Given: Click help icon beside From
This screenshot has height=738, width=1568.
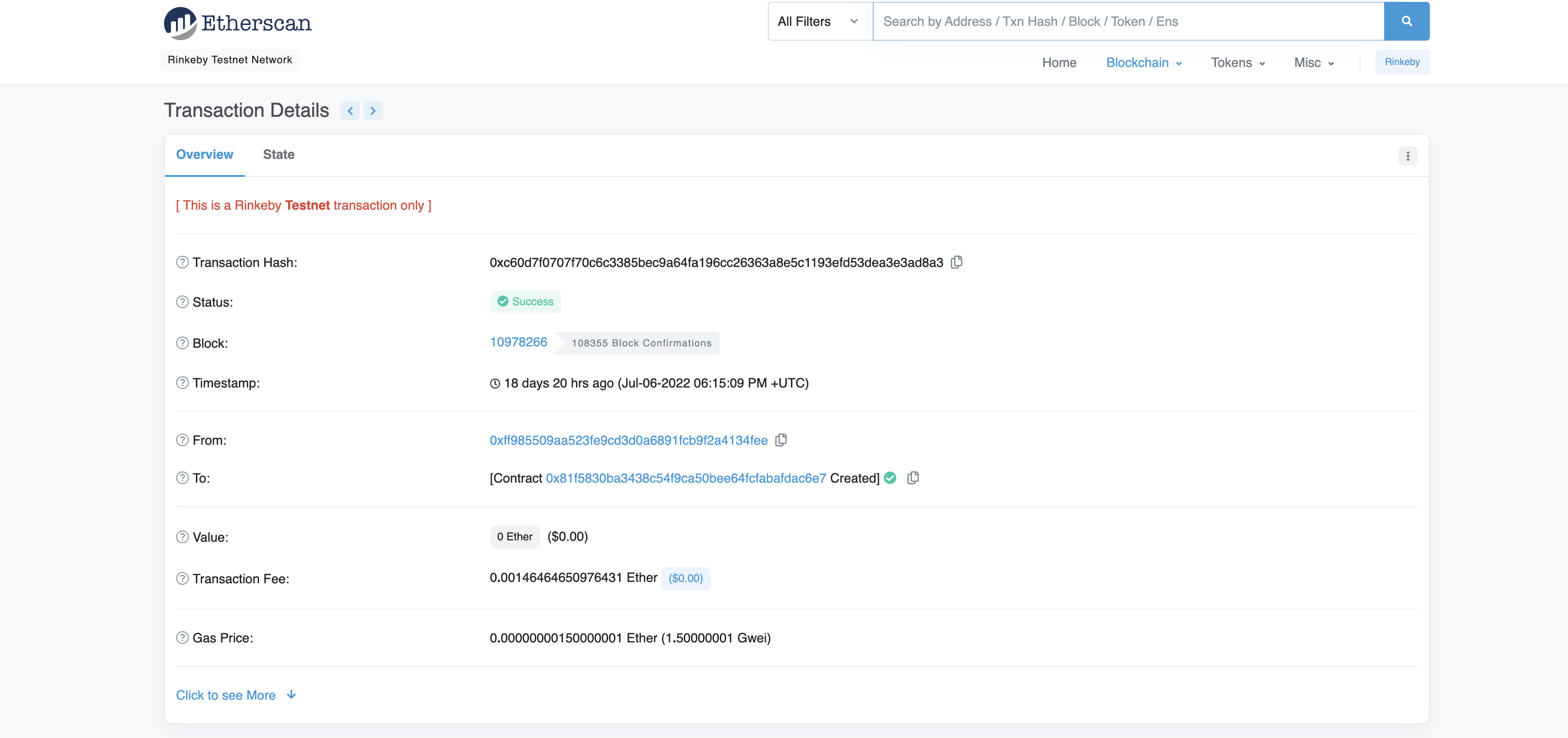Looking at the screenshot, I should coord(182,440).
